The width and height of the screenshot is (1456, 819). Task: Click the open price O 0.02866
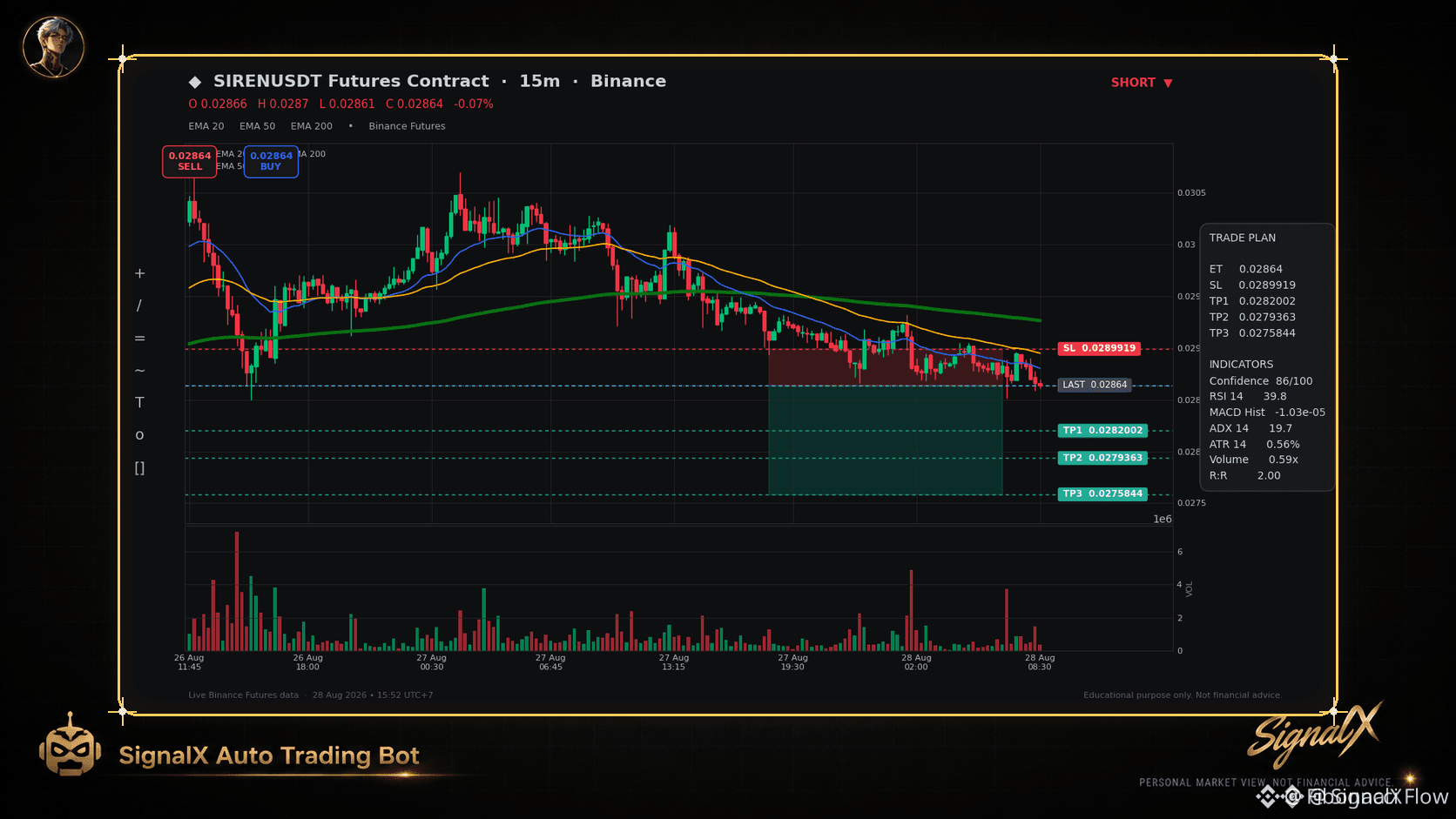pyautogui.click(x=218, y=104)
